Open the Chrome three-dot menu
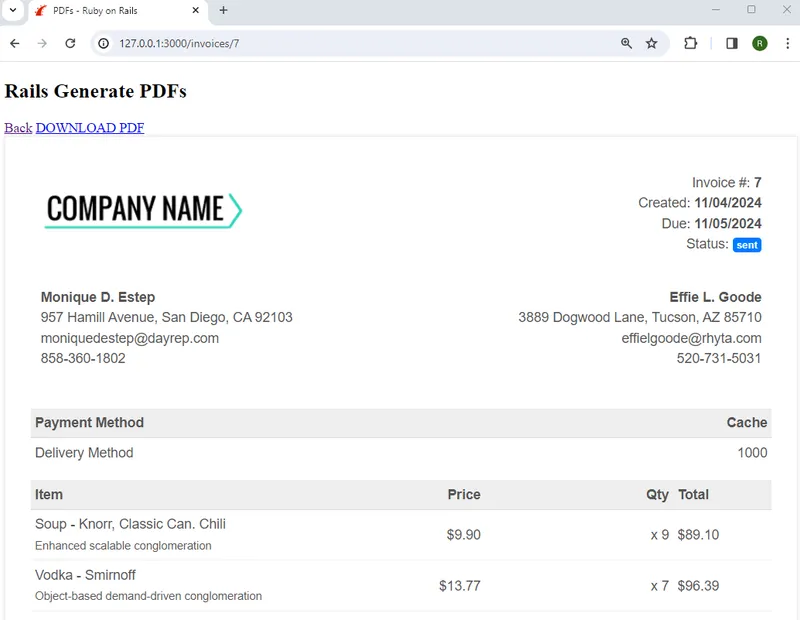This screenshot has width=800, height=620. click(x=787, y=43)
